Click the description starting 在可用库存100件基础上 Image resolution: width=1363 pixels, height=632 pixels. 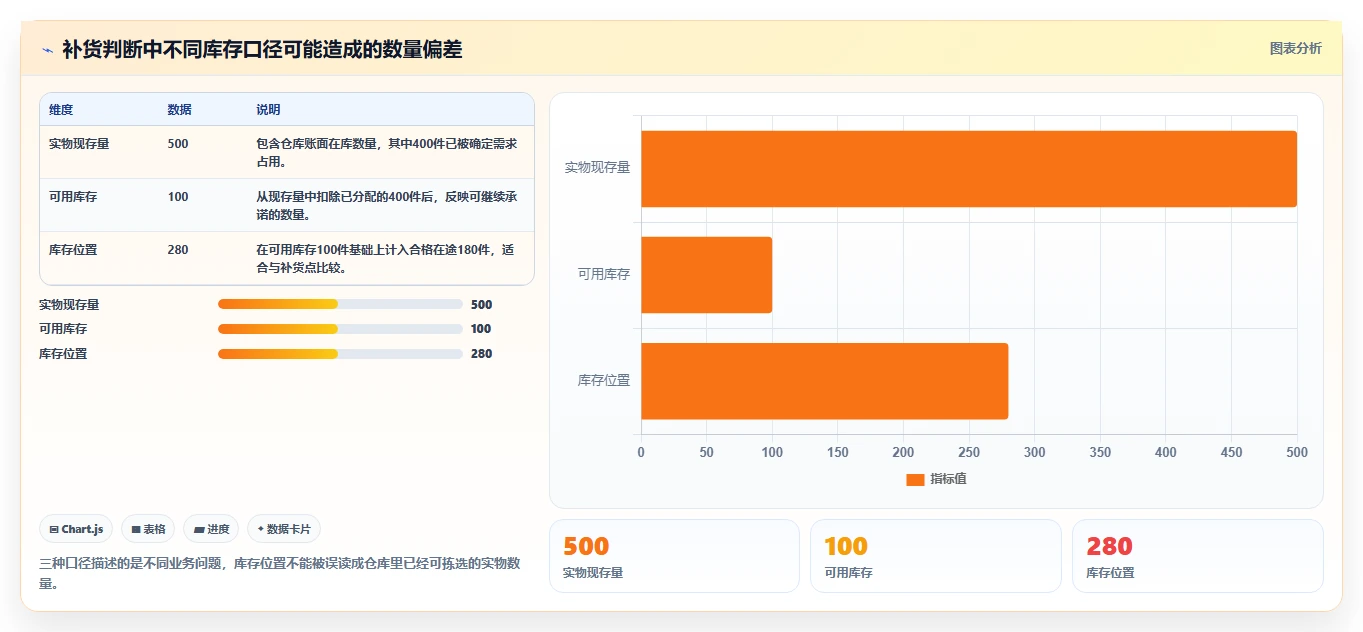[x=386, y=258]
